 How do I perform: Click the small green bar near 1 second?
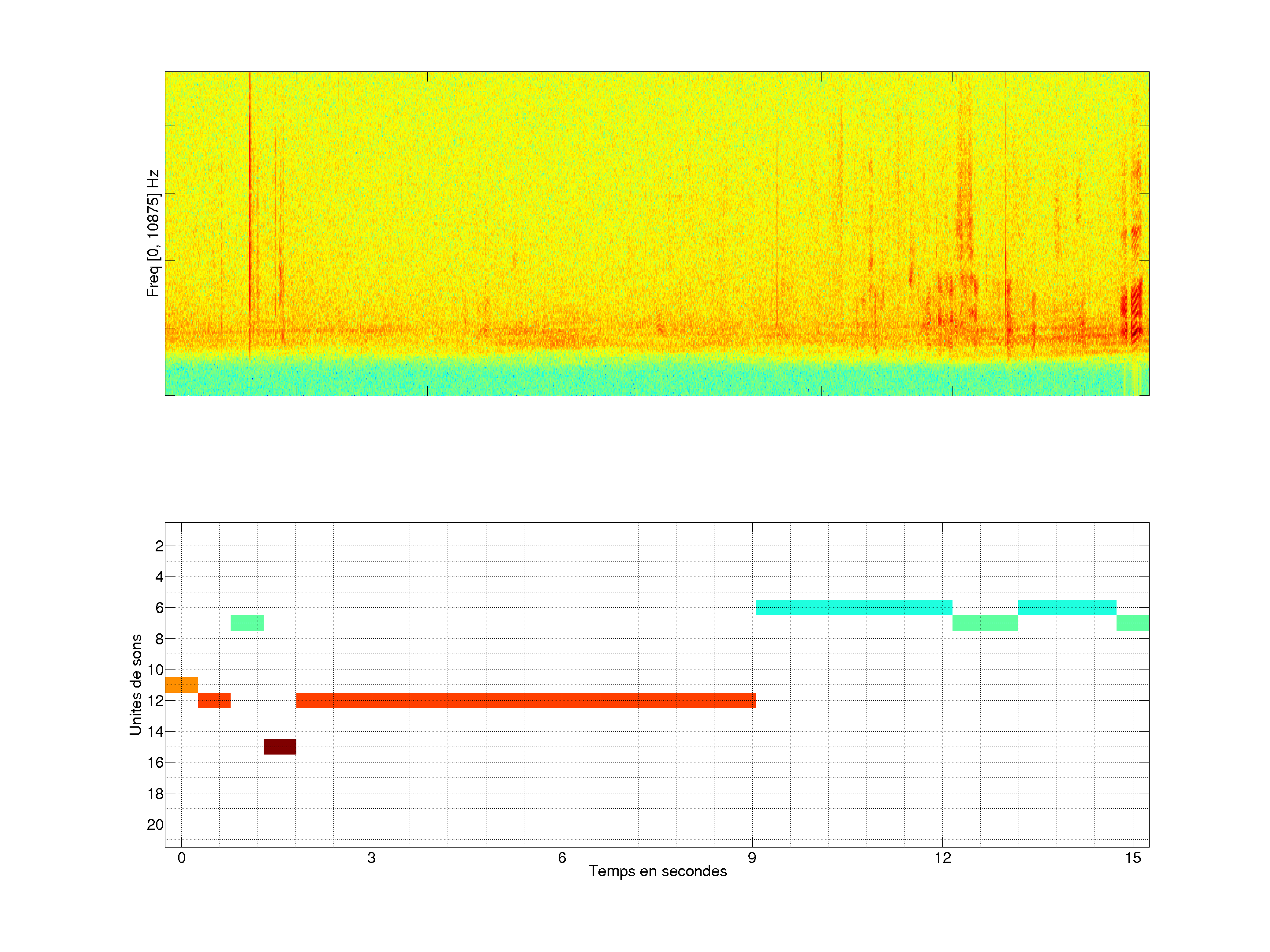[247, 623]
